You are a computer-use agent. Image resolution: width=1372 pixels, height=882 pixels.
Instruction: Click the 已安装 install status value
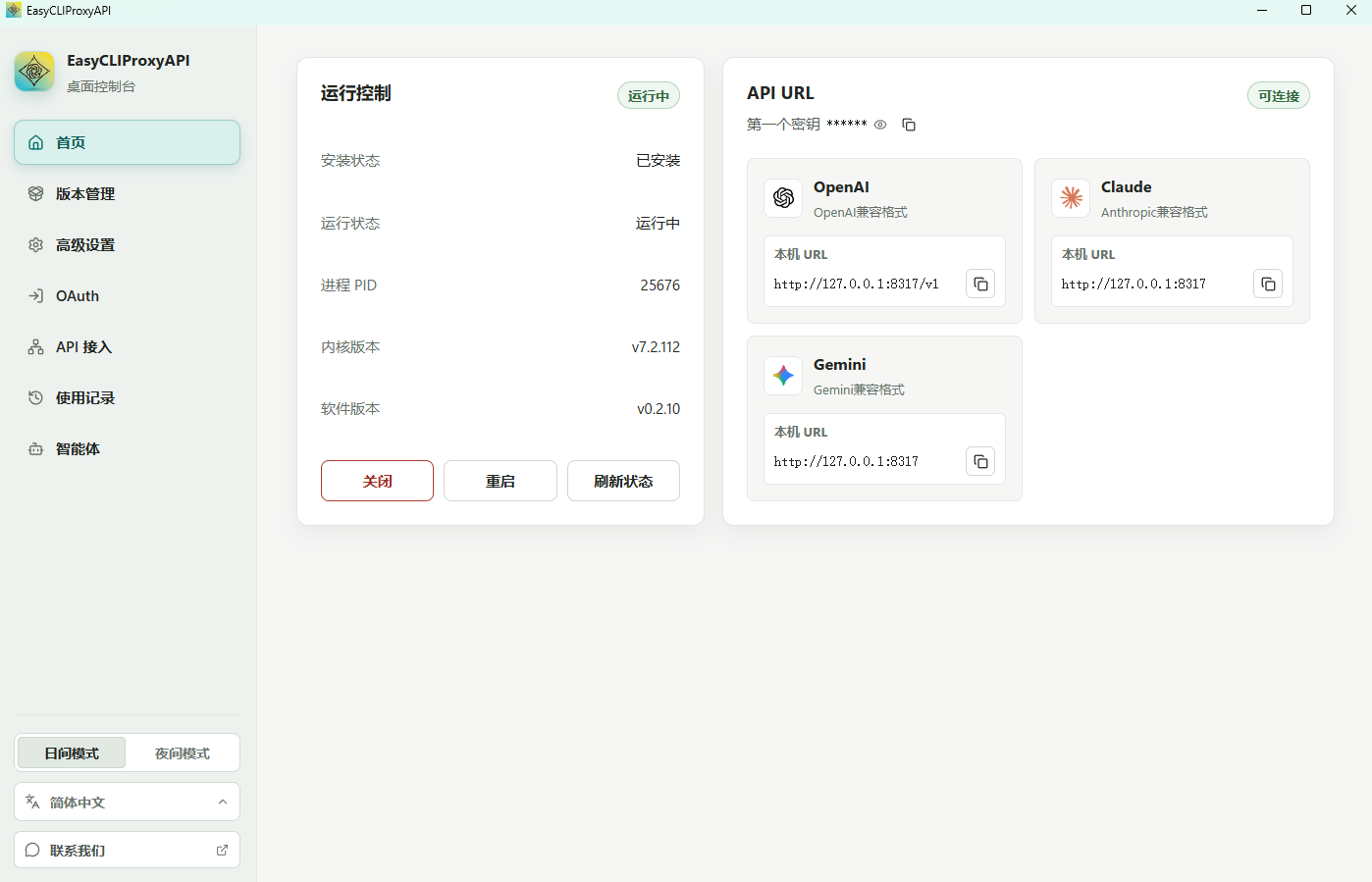click(x=659, y=160)
